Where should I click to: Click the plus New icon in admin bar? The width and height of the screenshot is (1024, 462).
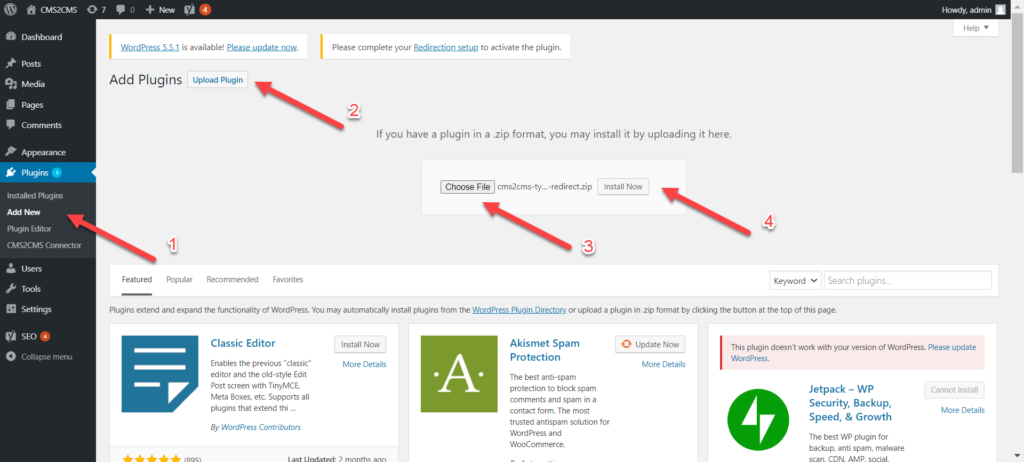click(x=150, y=10)
